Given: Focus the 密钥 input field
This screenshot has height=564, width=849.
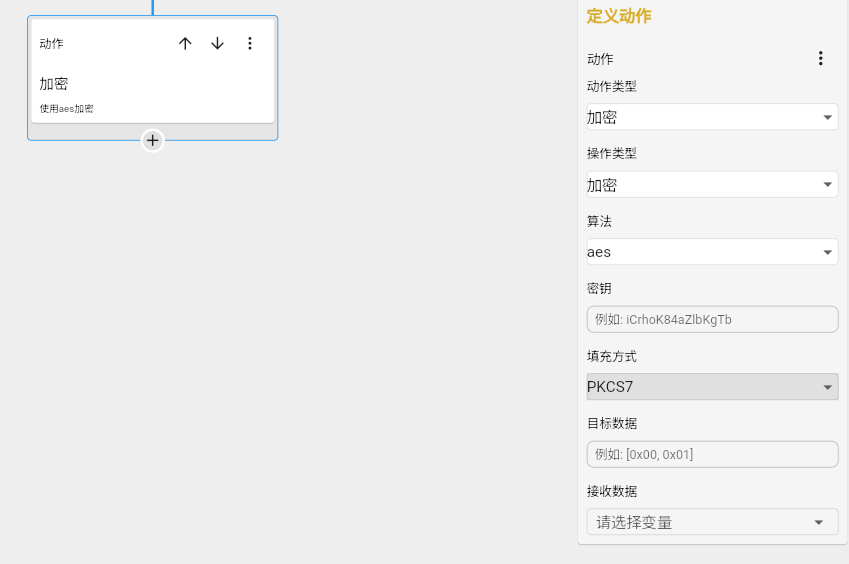Looking at the screenshot, I should pos(712,319).
